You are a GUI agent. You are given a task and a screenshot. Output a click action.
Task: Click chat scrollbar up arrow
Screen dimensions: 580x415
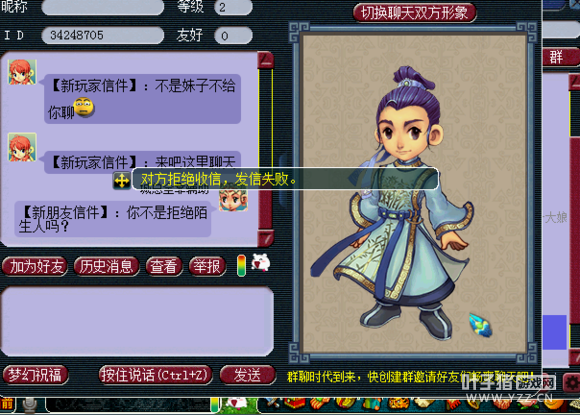pos(266,60)
